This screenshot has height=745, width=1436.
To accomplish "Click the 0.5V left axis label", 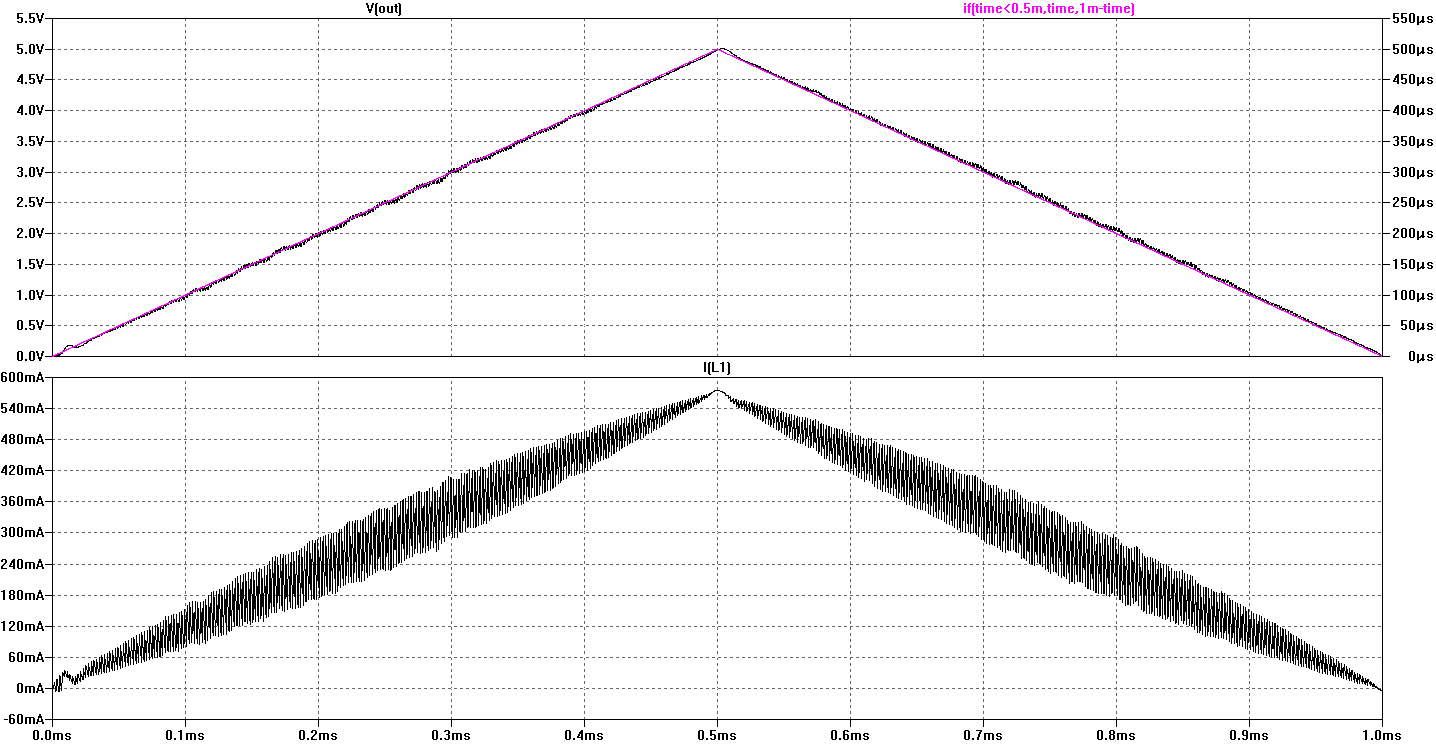I will (31, 326).
